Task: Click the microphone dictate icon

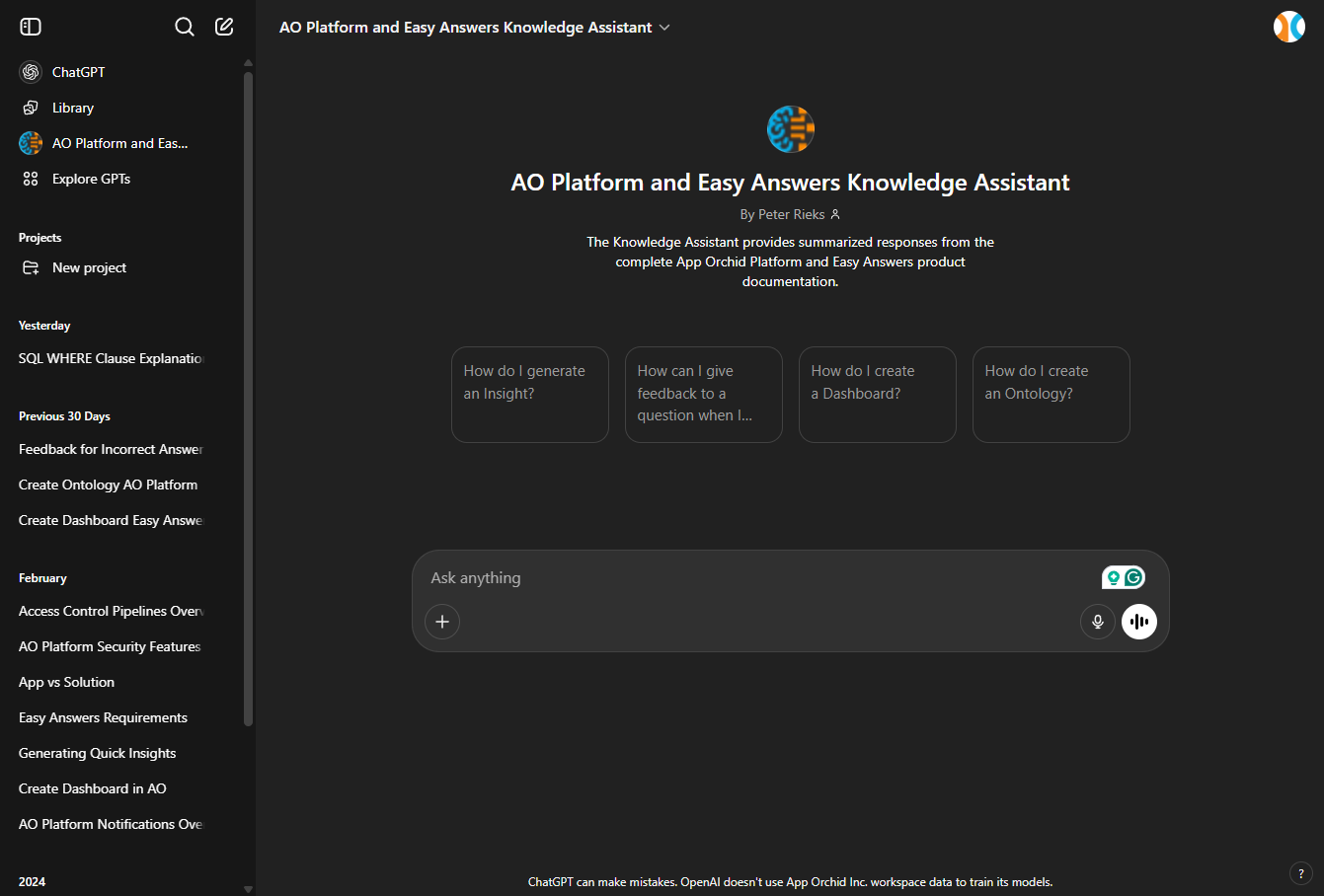Action: (1097, 622)
